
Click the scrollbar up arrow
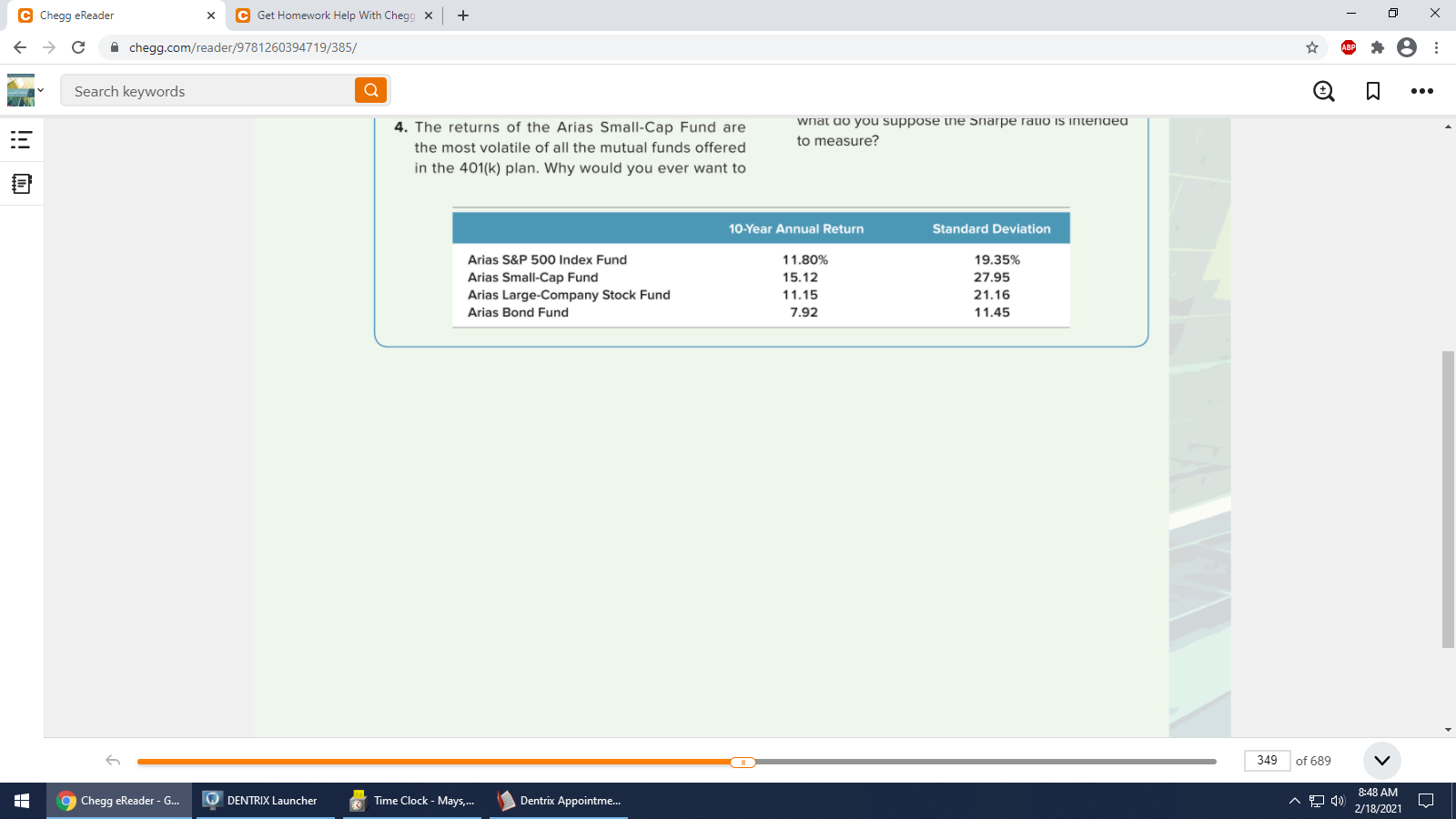(1448, 126)
